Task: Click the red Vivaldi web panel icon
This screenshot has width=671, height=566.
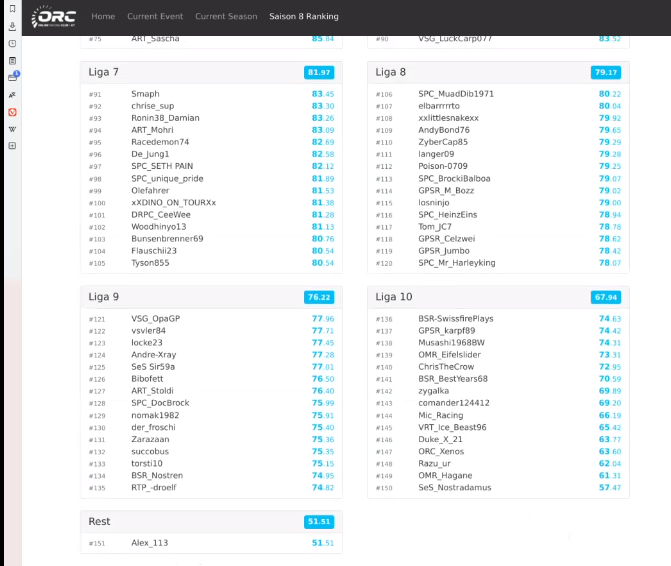Action: point(11,112)
